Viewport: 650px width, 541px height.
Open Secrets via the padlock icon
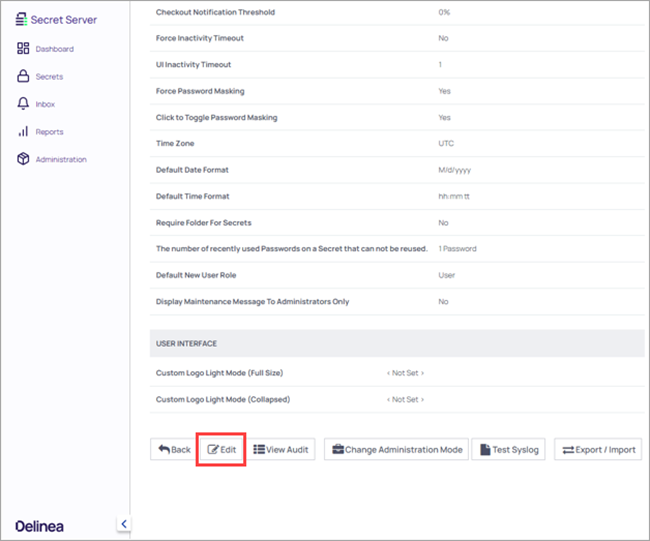tap(23, 77)
